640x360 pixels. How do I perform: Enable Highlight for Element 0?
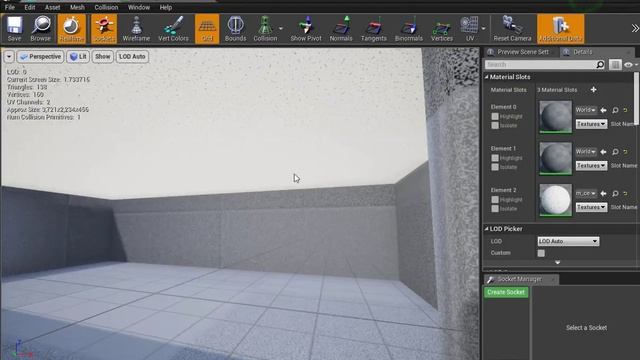point(495,116)
